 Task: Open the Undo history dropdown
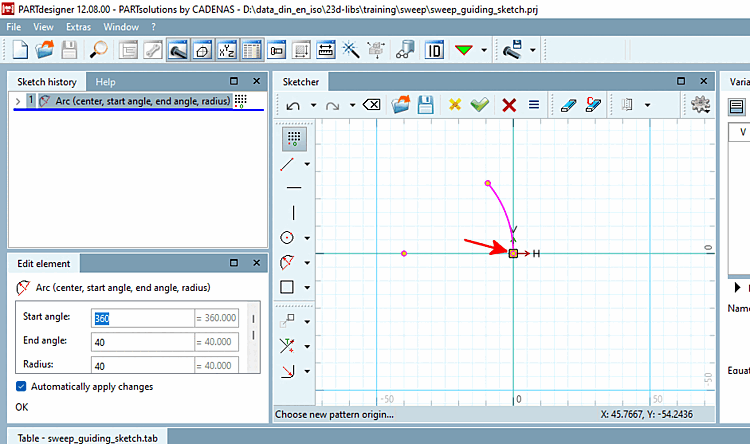[313, 105]
